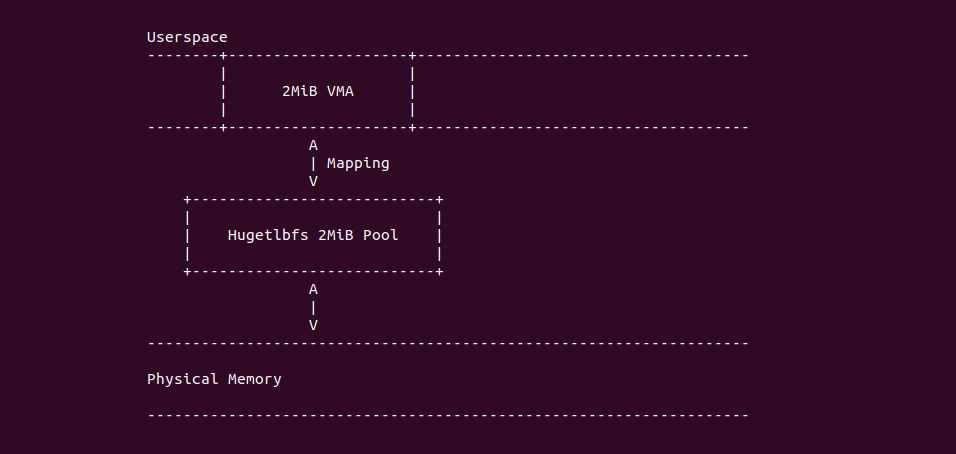Click top-left plus corner of VMA box
The width and height of the screenshot is (956, 454).
[223, 55]
